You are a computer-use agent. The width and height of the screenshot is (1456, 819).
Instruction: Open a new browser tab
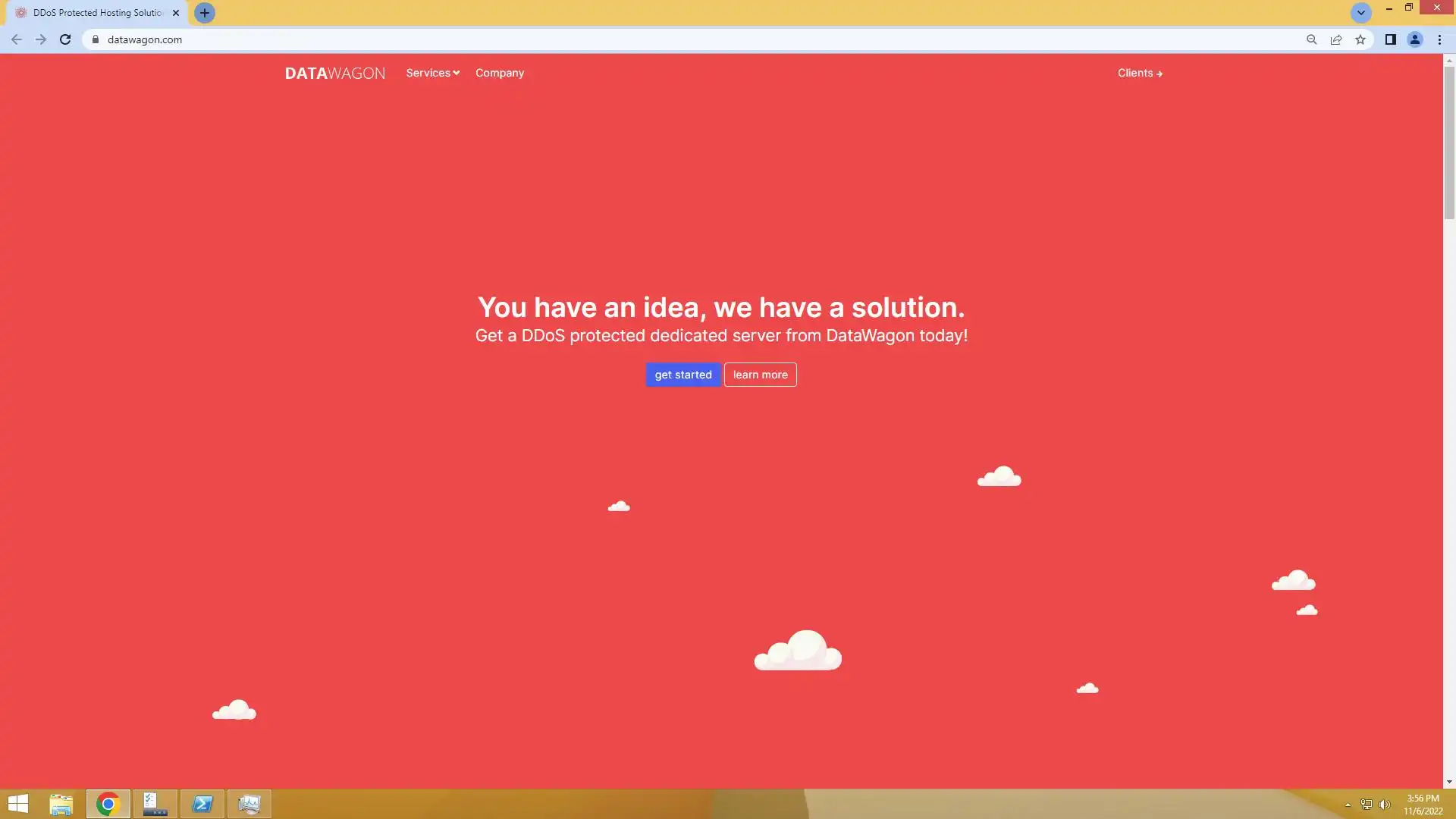[204, 13]
